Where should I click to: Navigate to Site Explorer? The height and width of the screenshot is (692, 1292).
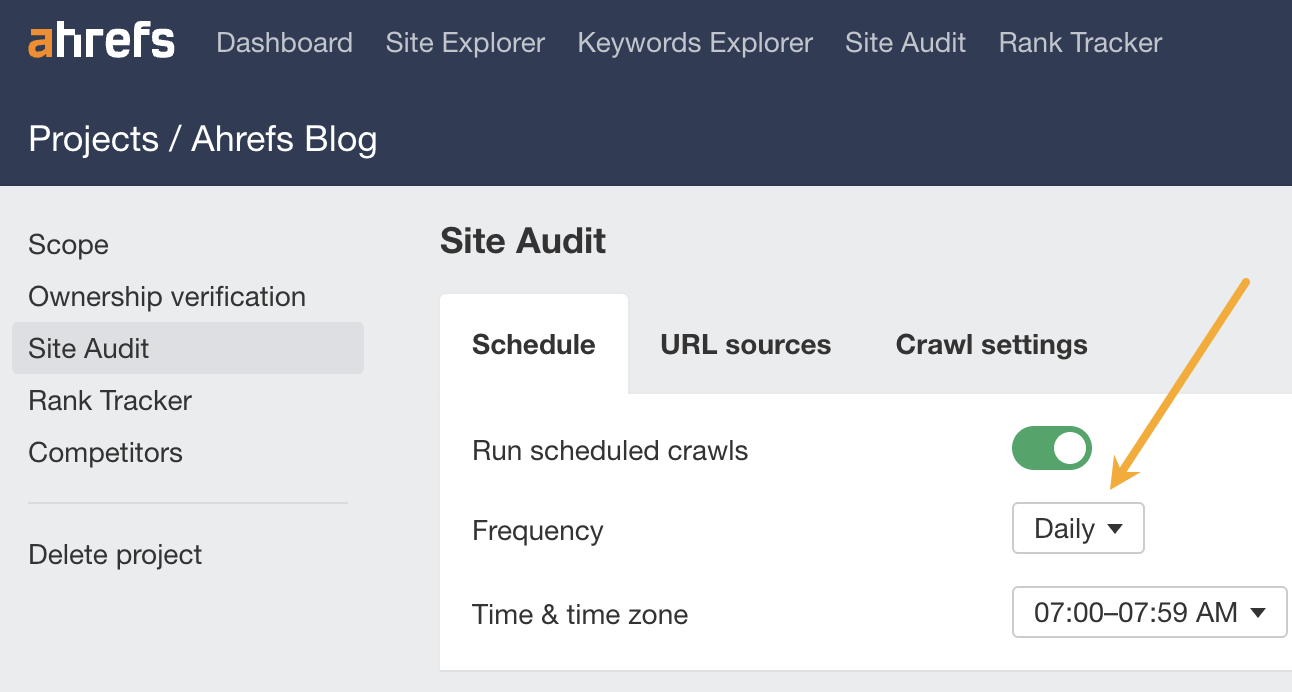pyautogui.click(x=464, y=42)
